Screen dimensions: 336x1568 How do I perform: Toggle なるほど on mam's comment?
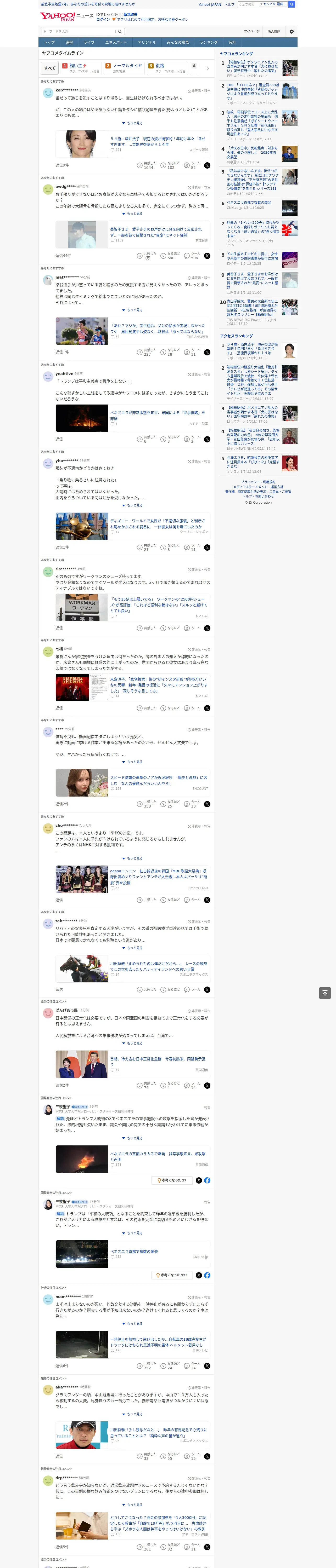(x=171, y=1366)
